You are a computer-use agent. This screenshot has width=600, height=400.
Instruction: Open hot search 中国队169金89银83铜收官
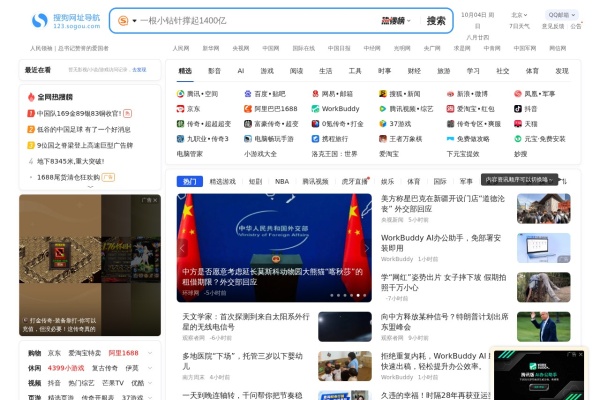pos(79,113)
